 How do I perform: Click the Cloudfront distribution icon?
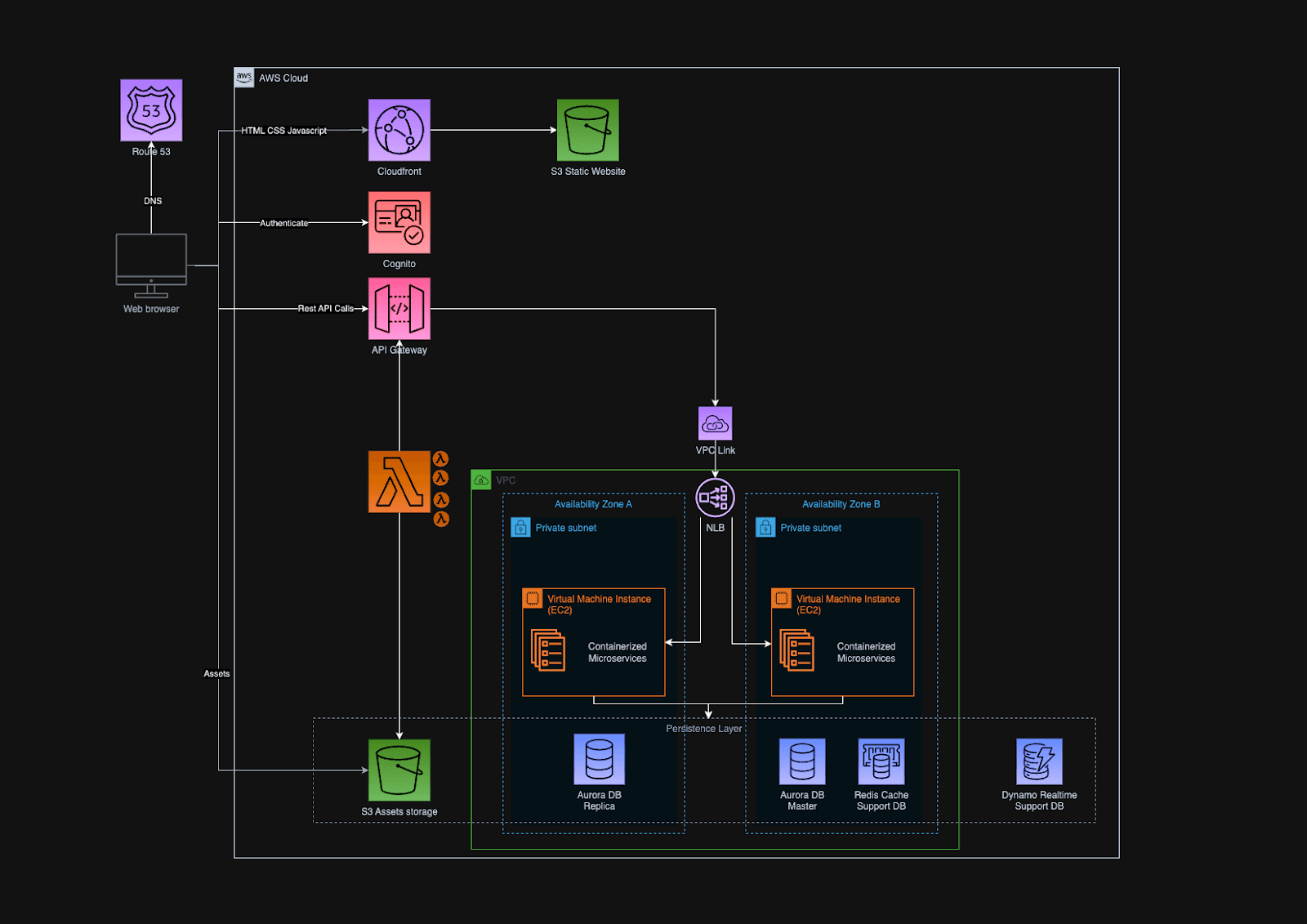399,131
